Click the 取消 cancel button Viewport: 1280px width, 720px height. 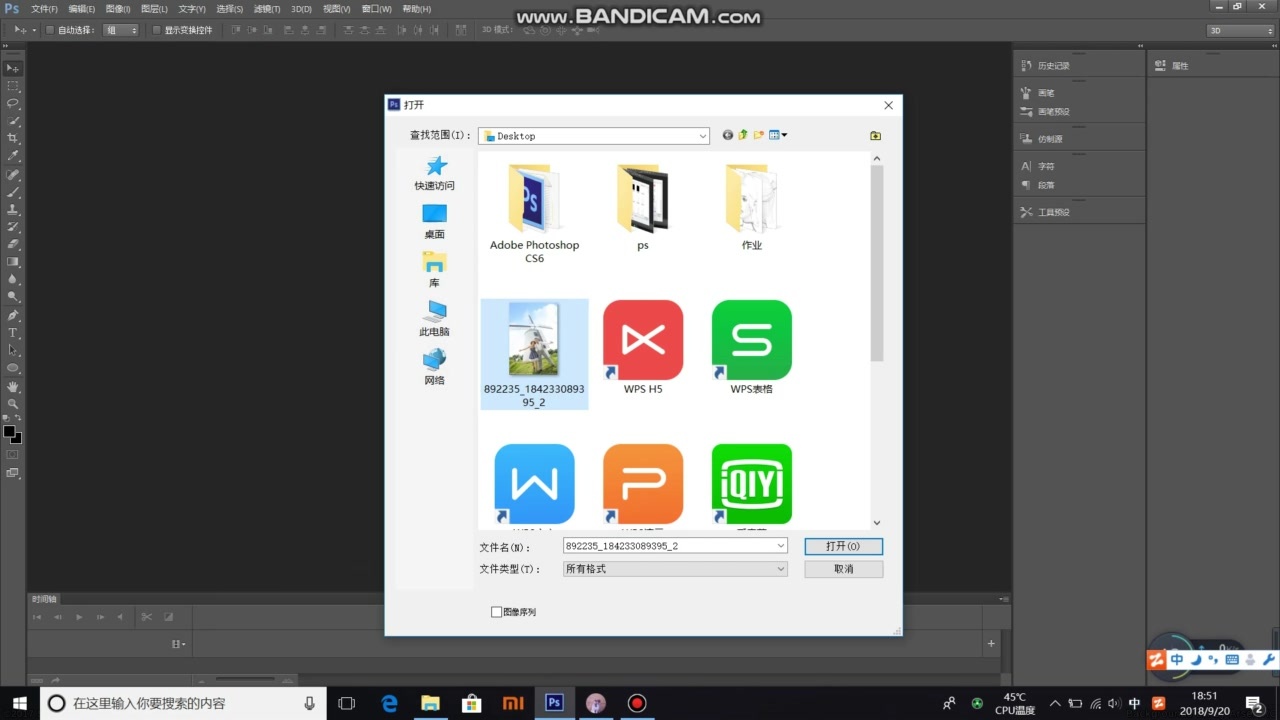[843, 569]
